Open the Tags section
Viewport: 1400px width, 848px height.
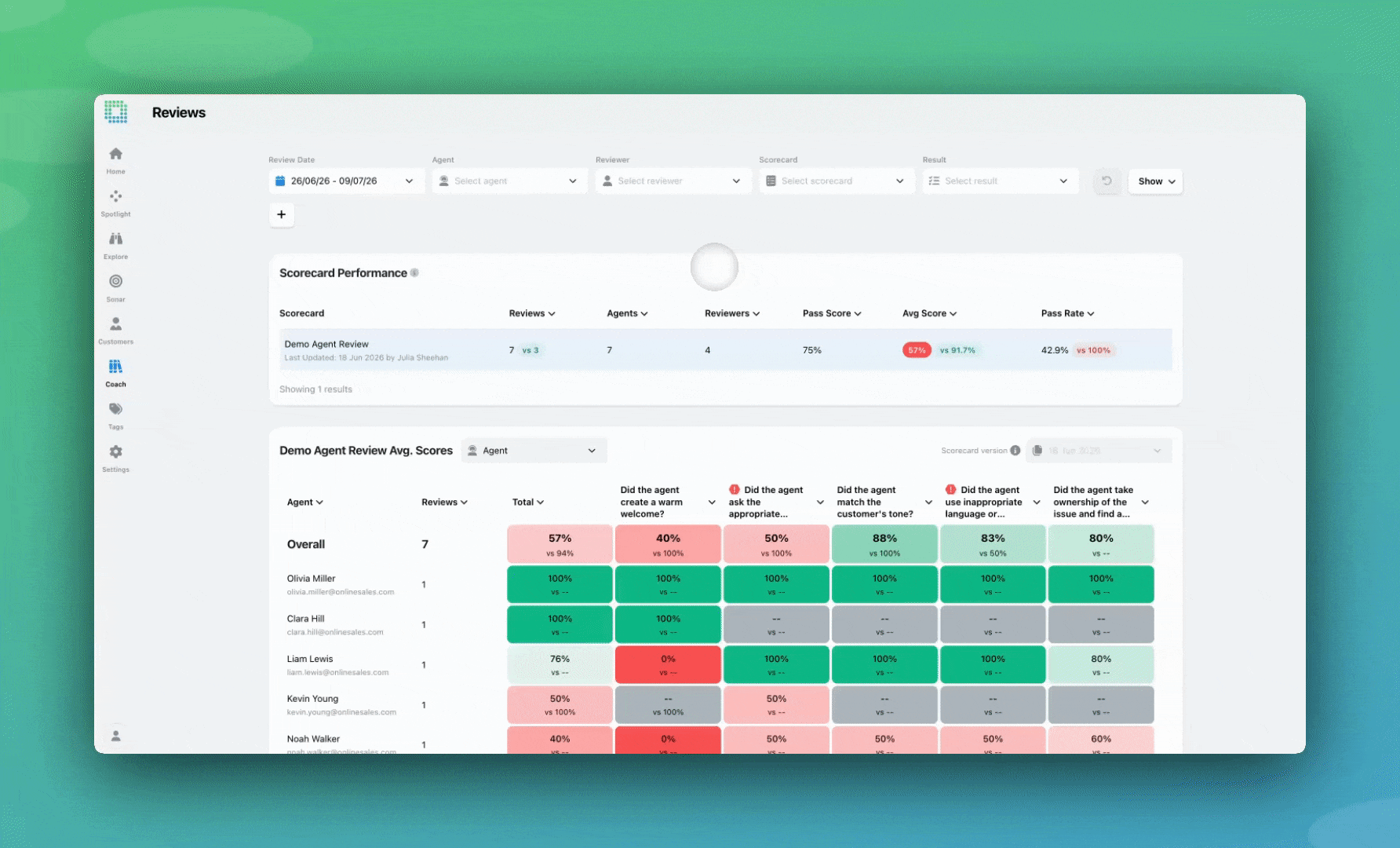coord(115,415)
